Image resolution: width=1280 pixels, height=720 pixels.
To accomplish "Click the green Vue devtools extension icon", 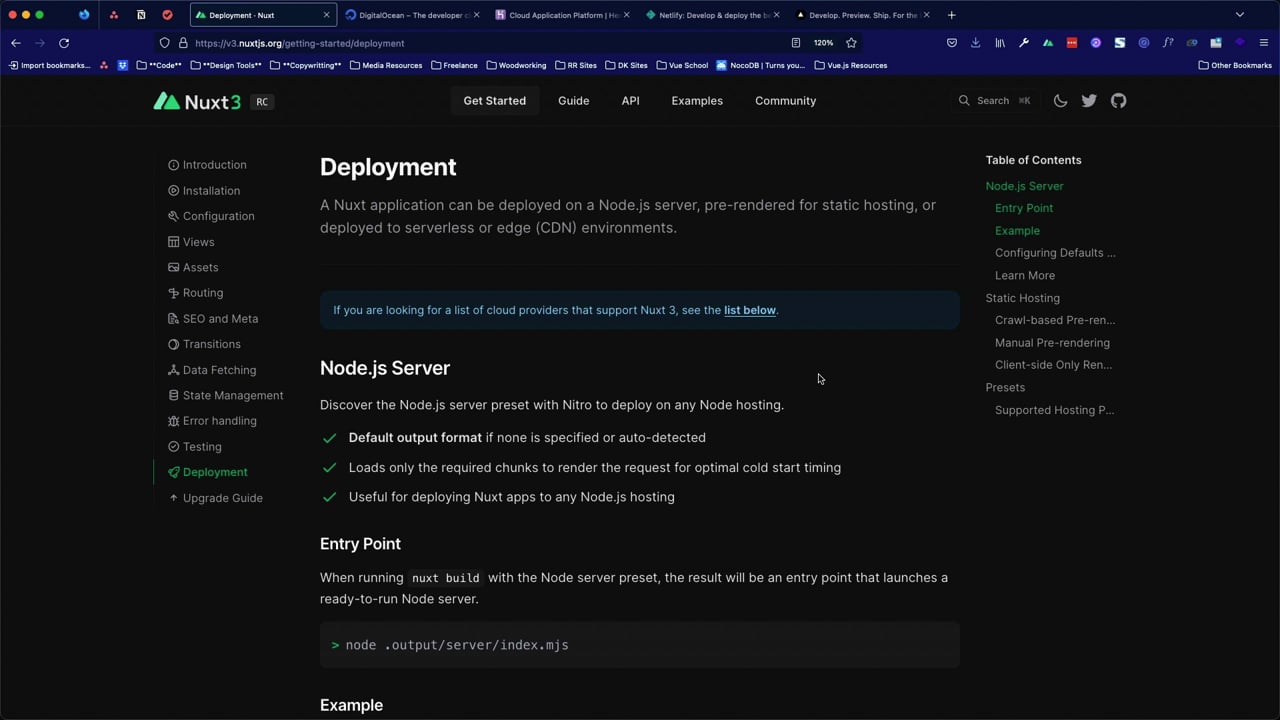I will tap(1048, 43).
